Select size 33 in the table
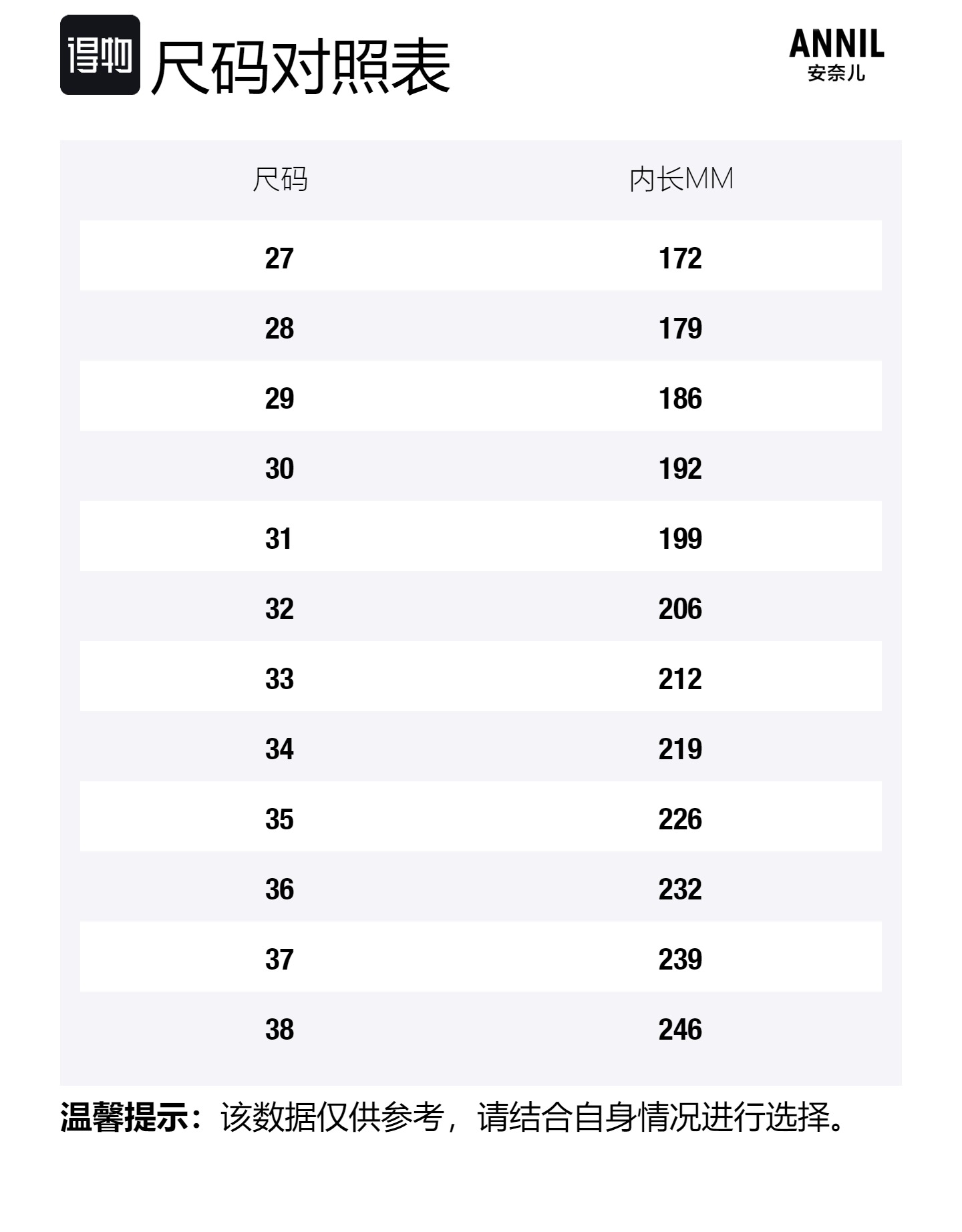The width and height of the screenshot is (962, 1232). 279,679
